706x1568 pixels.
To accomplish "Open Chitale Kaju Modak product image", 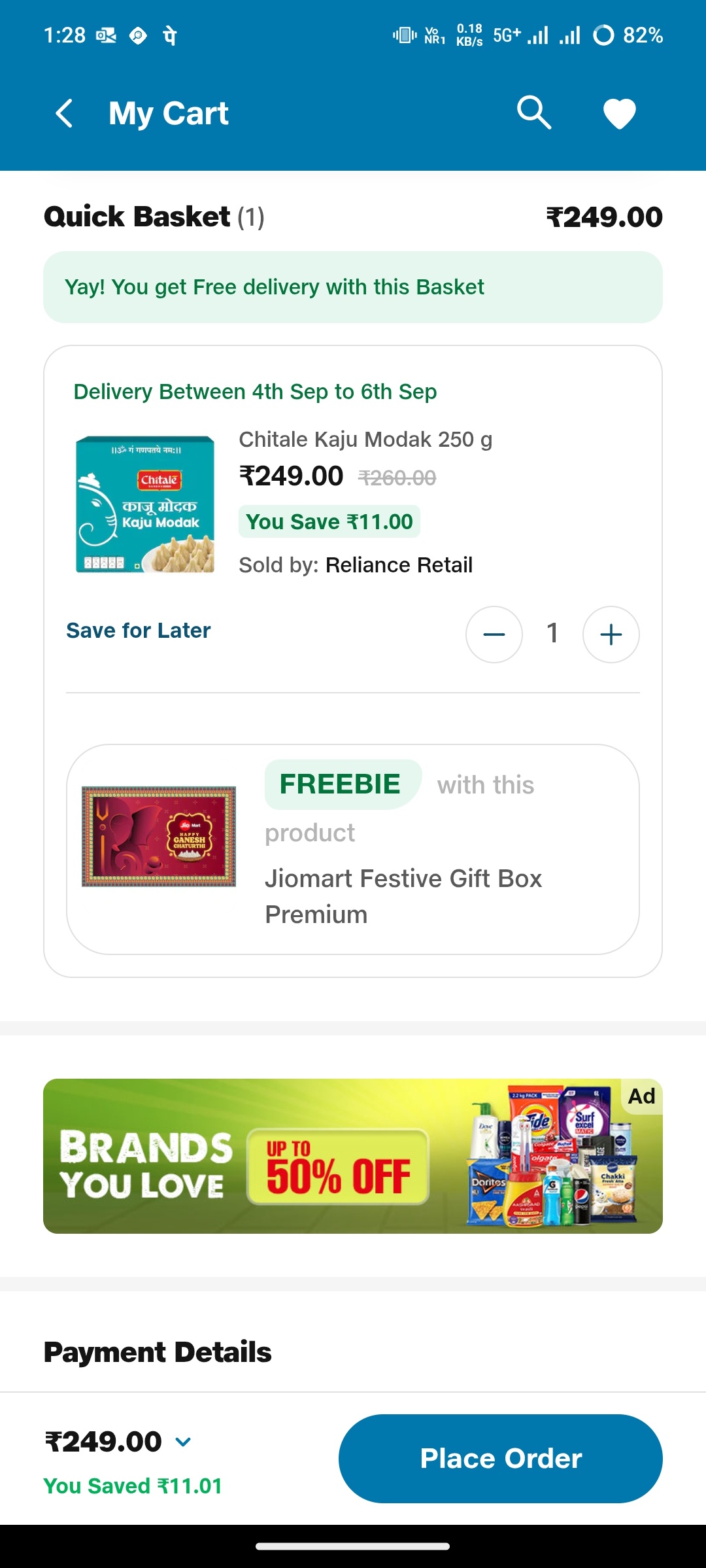I will click(x=145, y=504).
